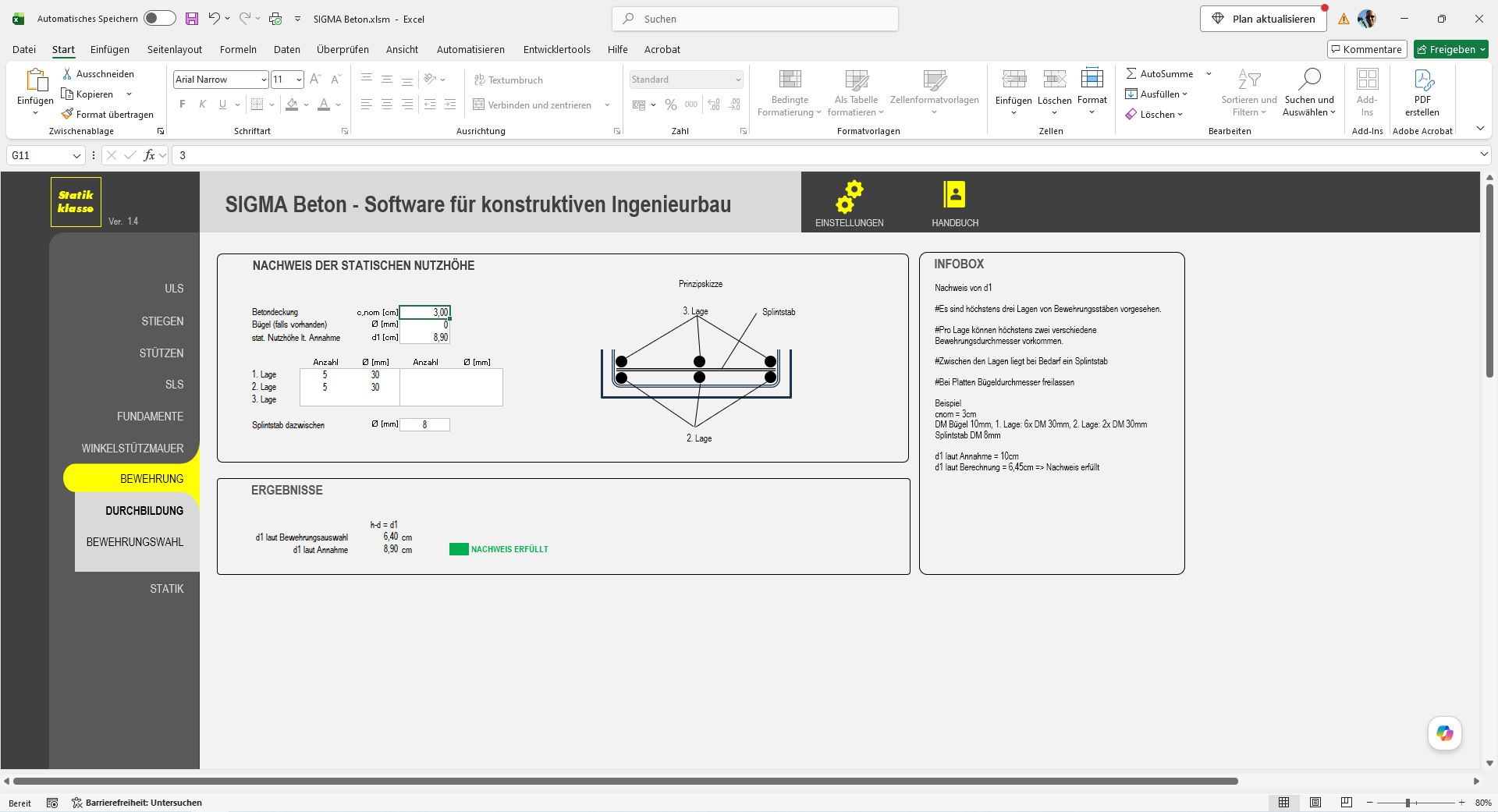Click the Freigeben share button
The height and width of the screenshot is (812, 1498).
pyautogui.click(x=1450, y=49)
